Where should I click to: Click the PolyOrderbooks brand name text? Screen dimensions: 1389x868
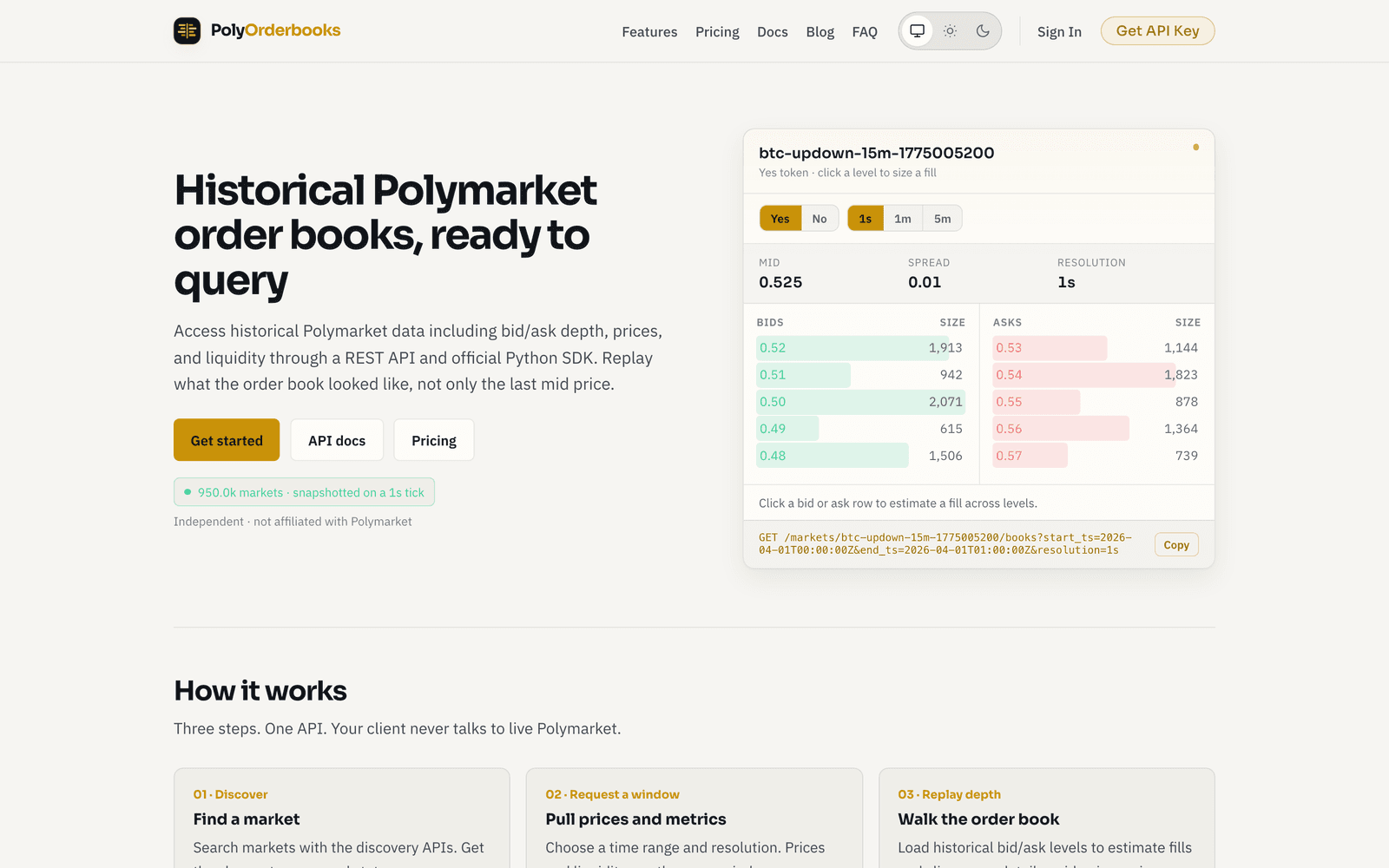coord(275,30)
